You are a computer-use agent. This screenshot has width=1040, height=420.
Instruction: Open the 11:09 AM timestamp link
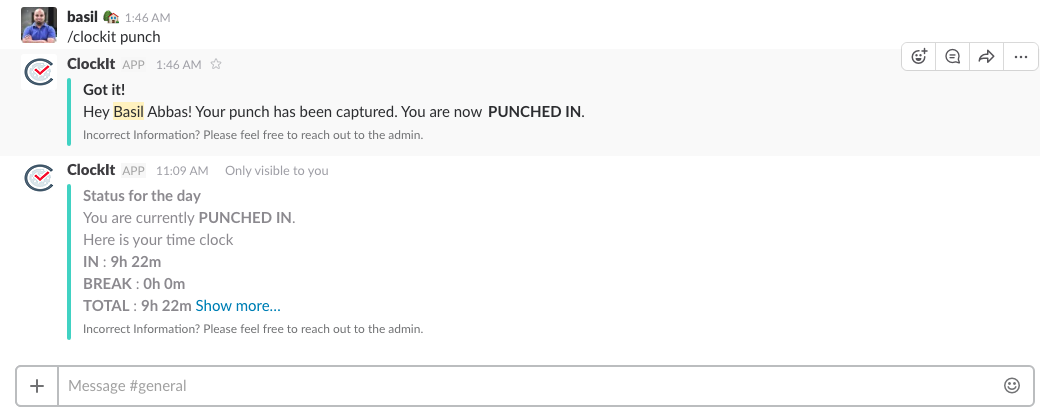[x=182, y=171]
